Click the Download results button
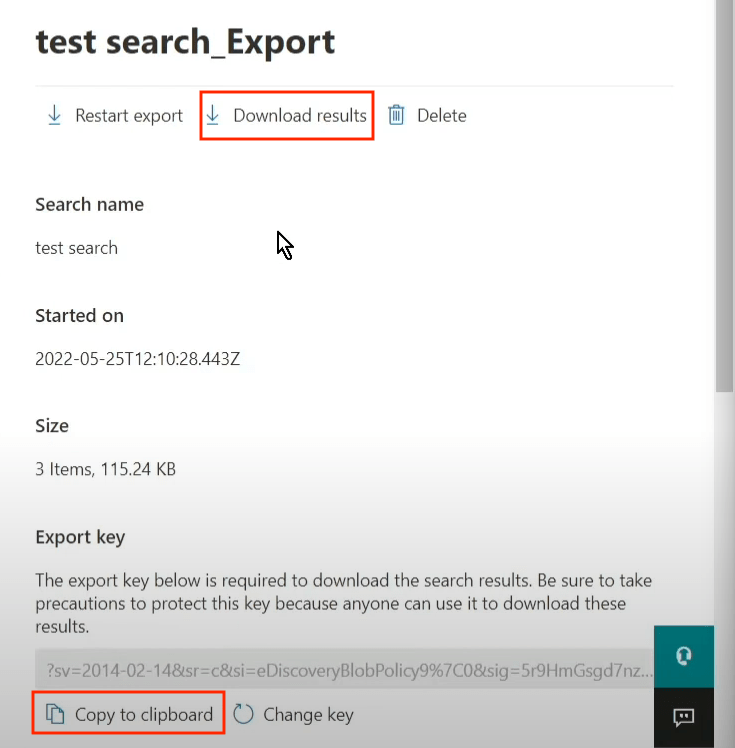 point(286,115)
